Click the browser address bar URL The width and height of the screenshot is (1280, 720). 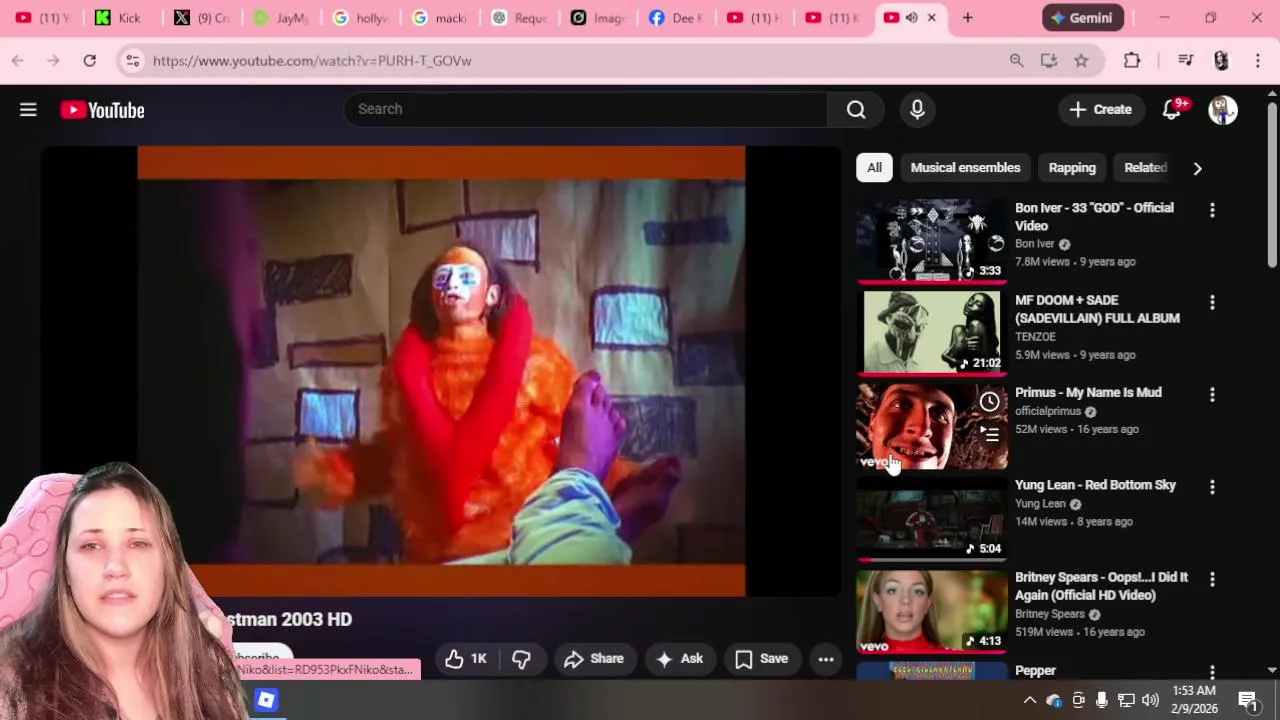pyautogui.click(x=312, y=61)
